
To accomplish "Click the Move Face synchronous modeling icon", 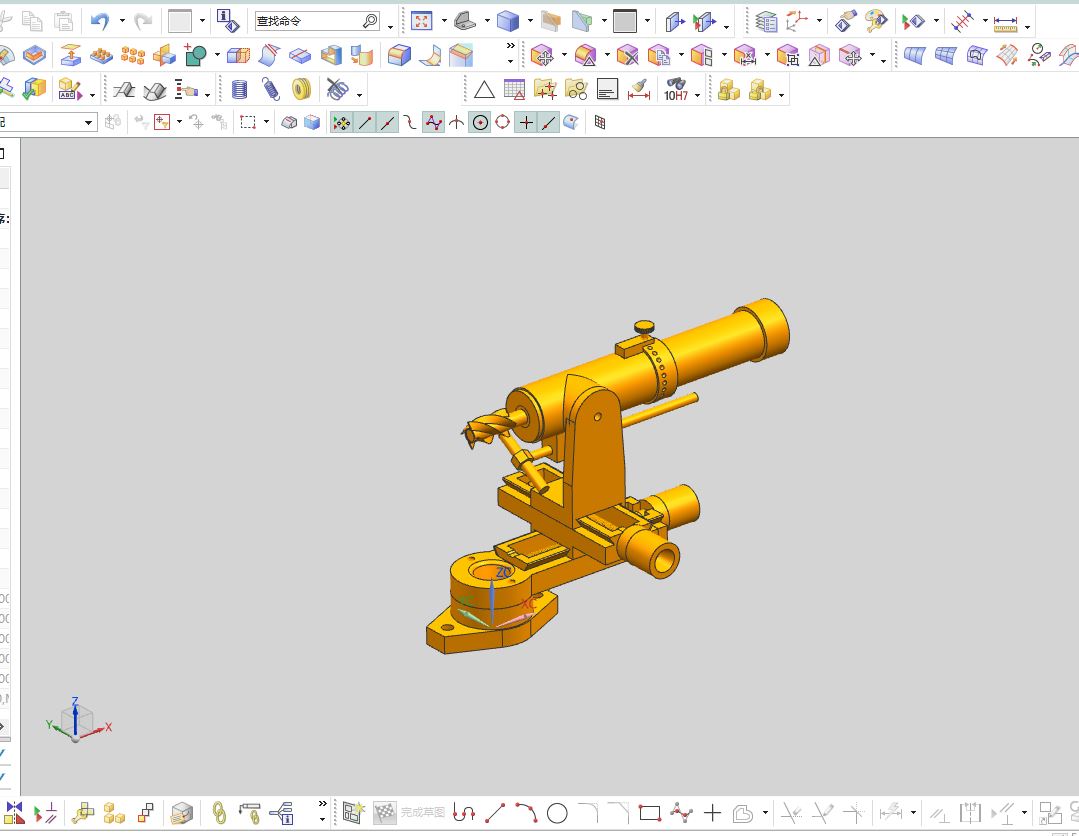I will coord(542,55).
